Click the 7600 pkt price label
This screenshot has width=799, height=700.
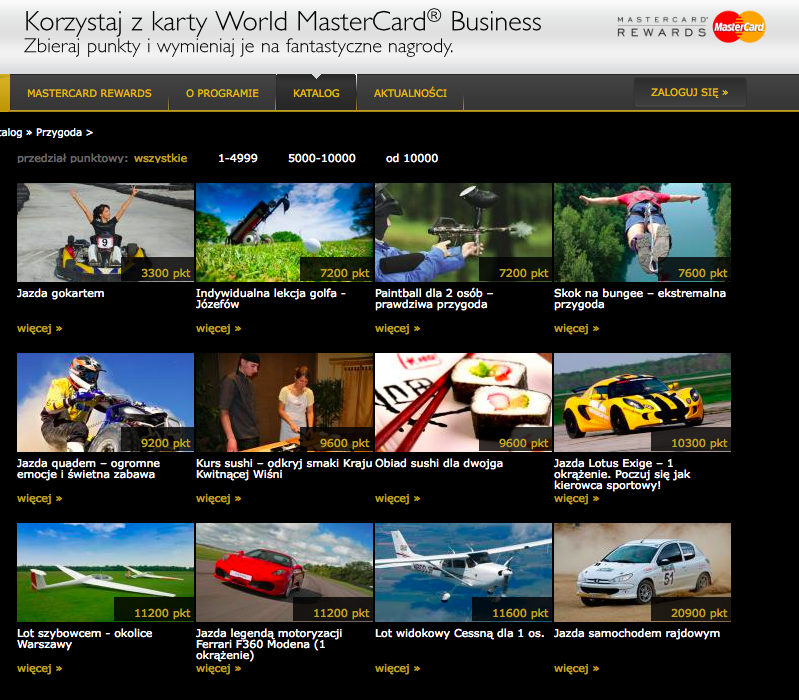703,273
